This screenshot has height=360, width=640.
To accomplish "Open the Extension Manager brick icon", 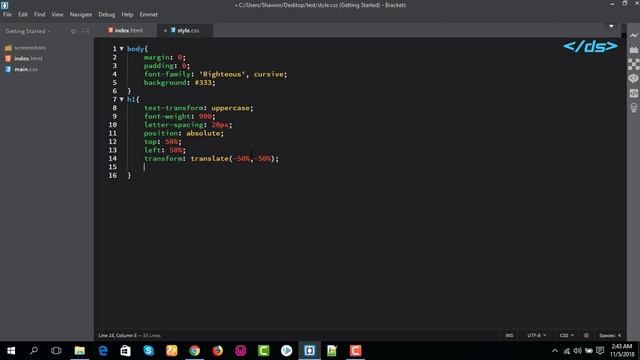I will 633,50.
